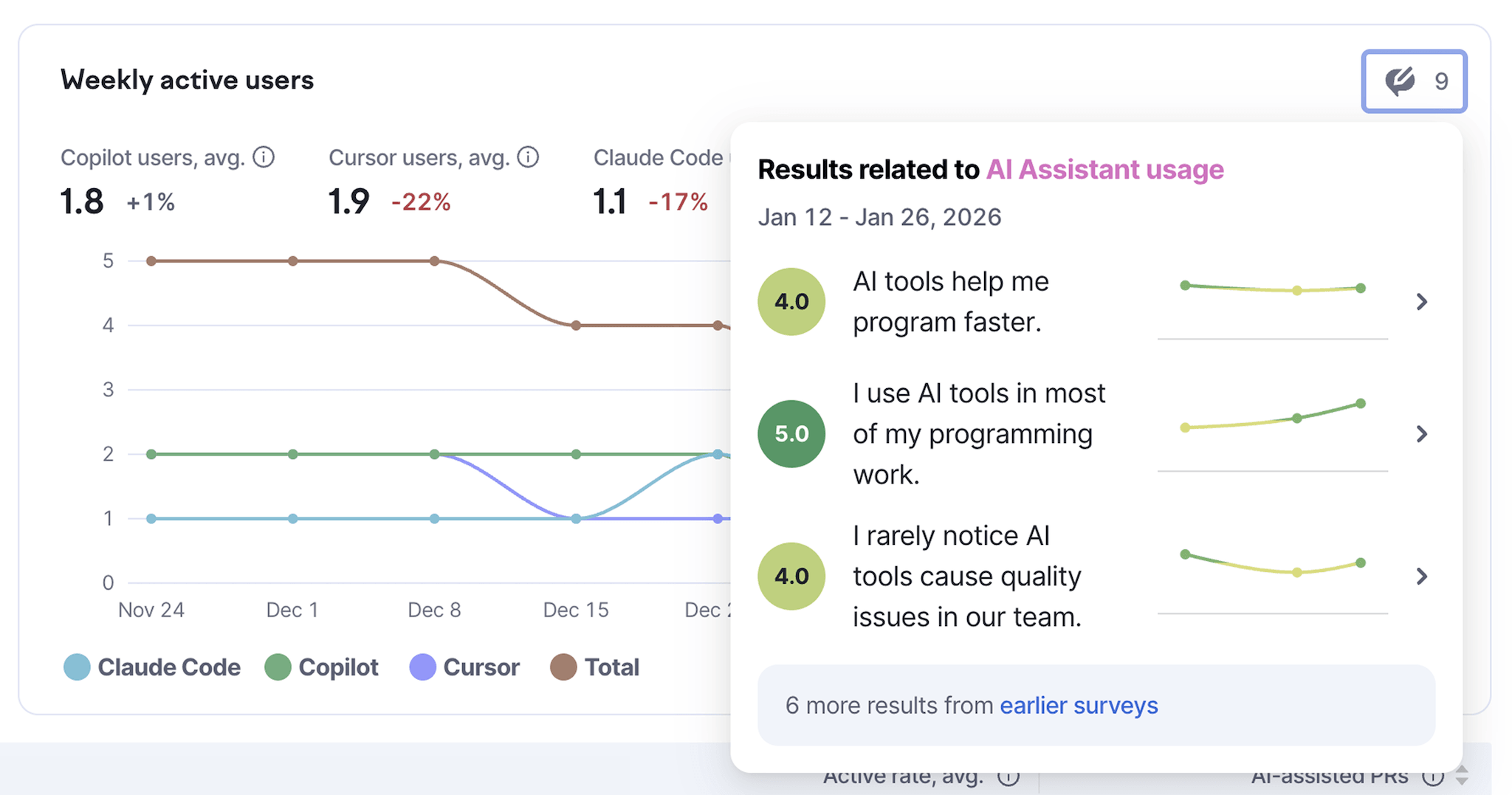Click the 4.0 badge for program faster
Viewport: 1512px width, 795px height.
[x=791, y=302]
